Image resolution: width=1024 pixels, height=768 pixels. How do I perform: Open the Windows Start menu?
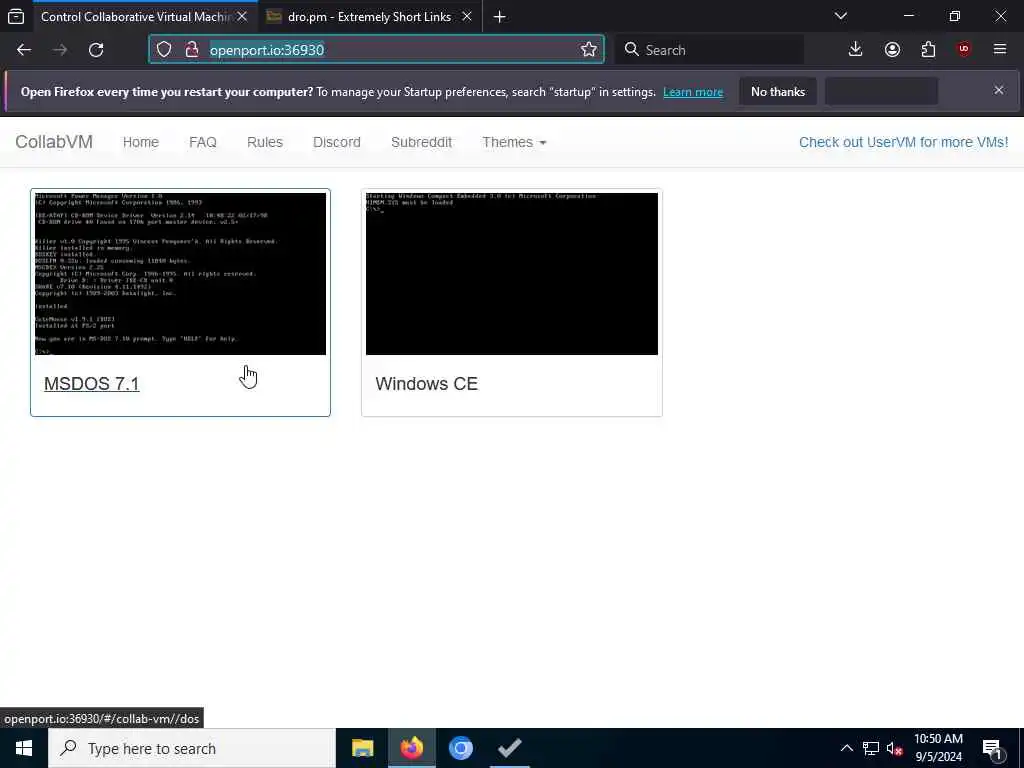pyautogui.click(x=24, y=748)
